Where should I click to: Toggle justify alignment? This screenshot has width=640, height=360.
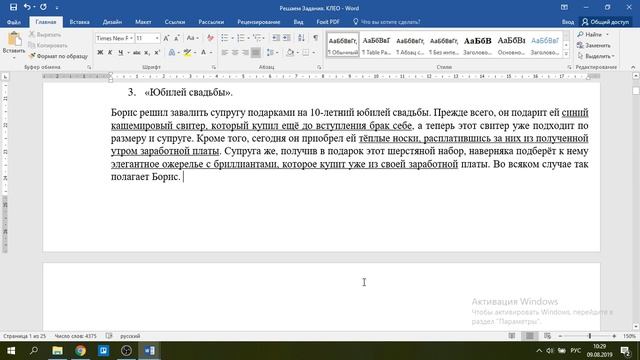tap(256, 52)
